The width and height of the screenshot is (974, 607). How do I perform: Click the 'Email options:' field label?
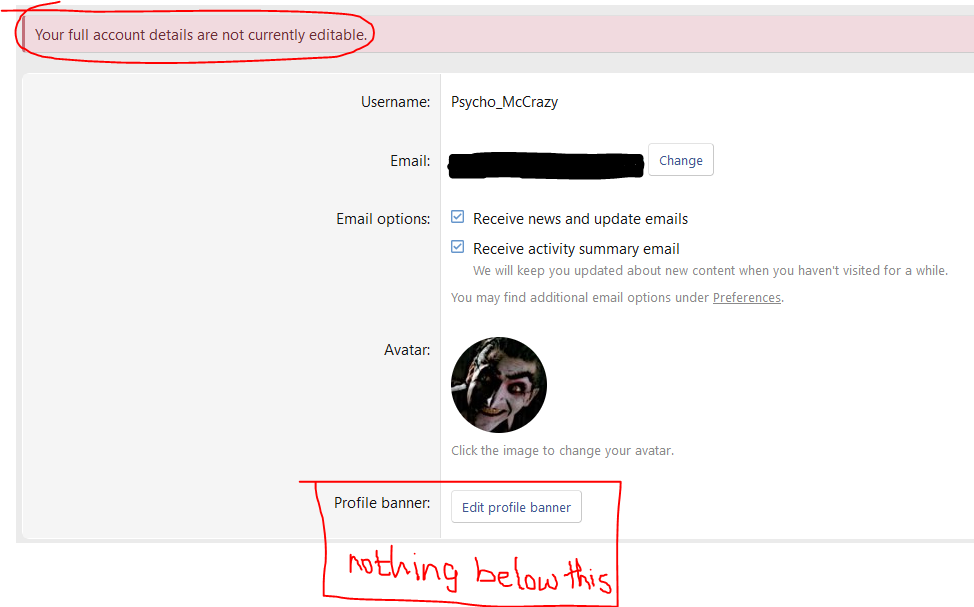click(383, 219)
